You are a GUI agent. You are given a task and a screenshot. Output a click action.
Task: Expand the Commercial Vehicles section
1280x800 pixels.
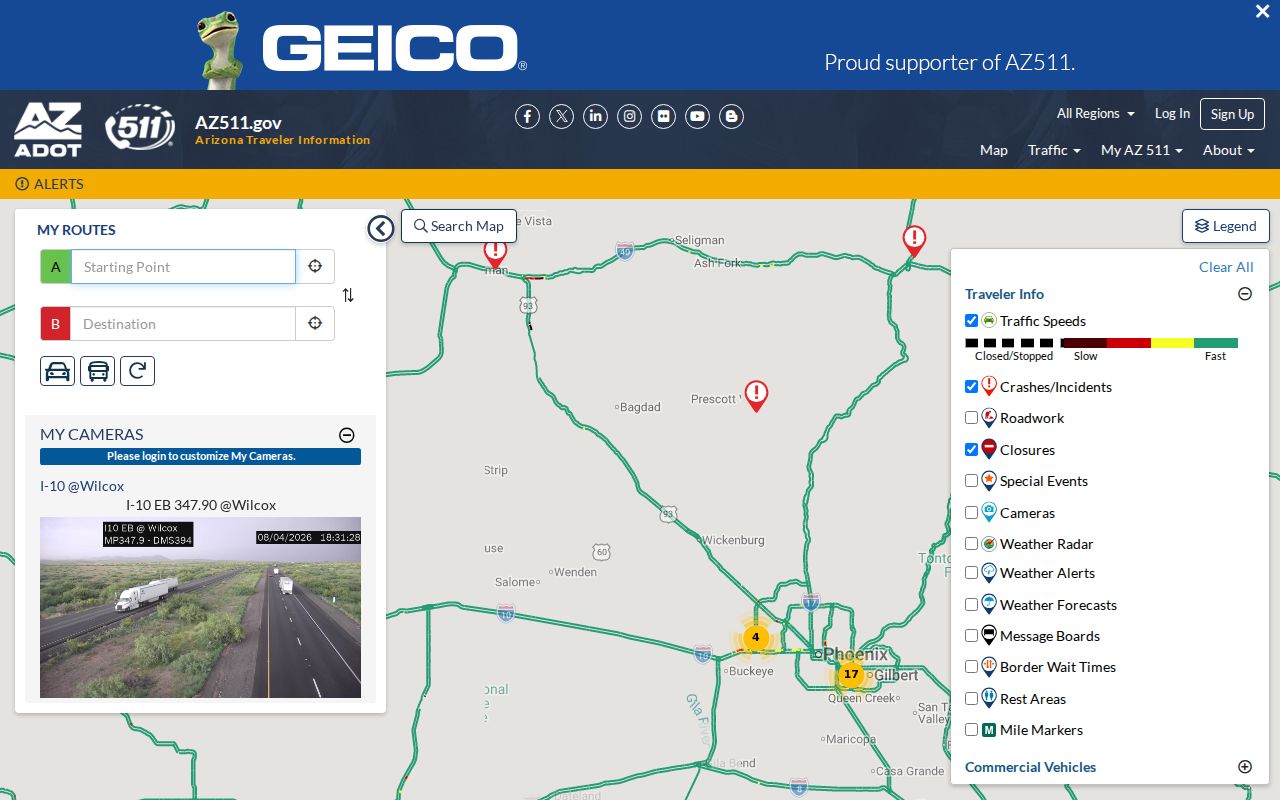[x=1245, y=767]
